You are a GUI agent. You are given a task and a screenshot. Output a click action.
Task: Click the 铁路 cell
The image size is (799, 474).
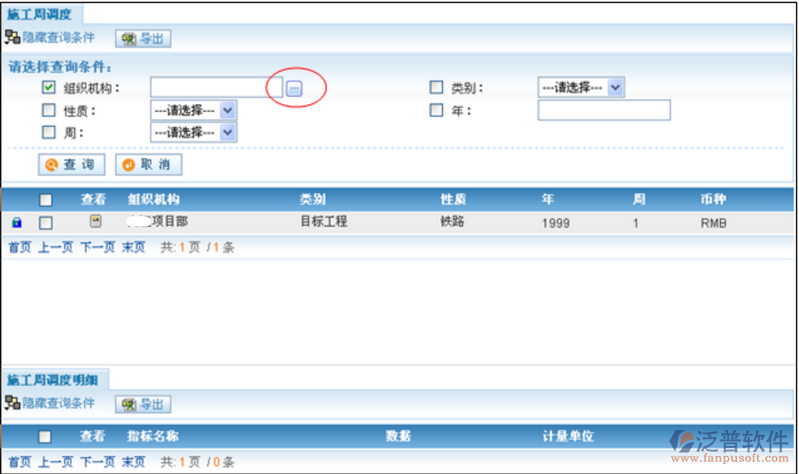coord(452,221)
